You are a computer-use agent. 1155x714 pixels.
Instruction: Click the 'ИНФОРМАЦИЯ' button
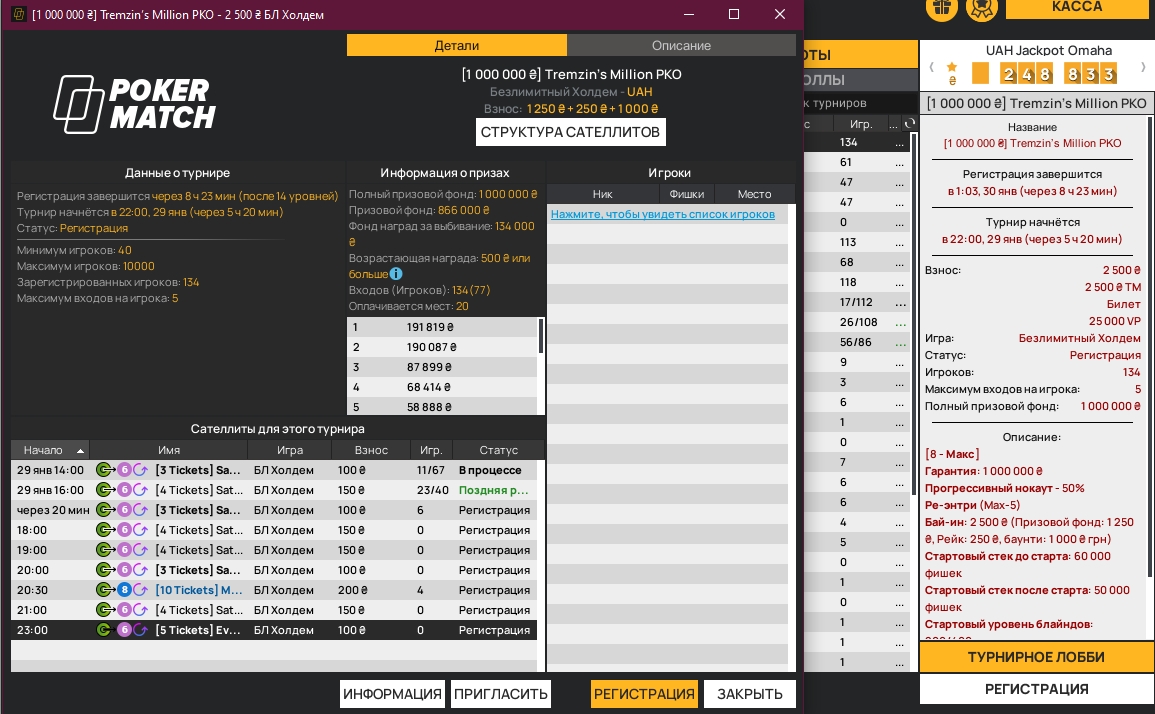pos(393,693)
